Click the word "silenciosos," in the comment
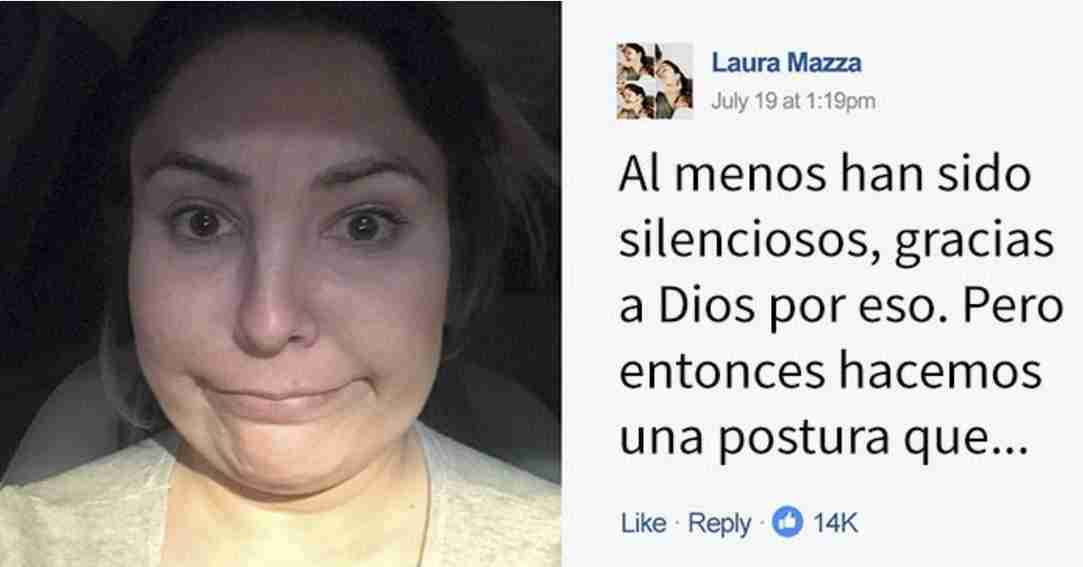The width and height of the screenshot is (1083, 567). pos(750,241)
